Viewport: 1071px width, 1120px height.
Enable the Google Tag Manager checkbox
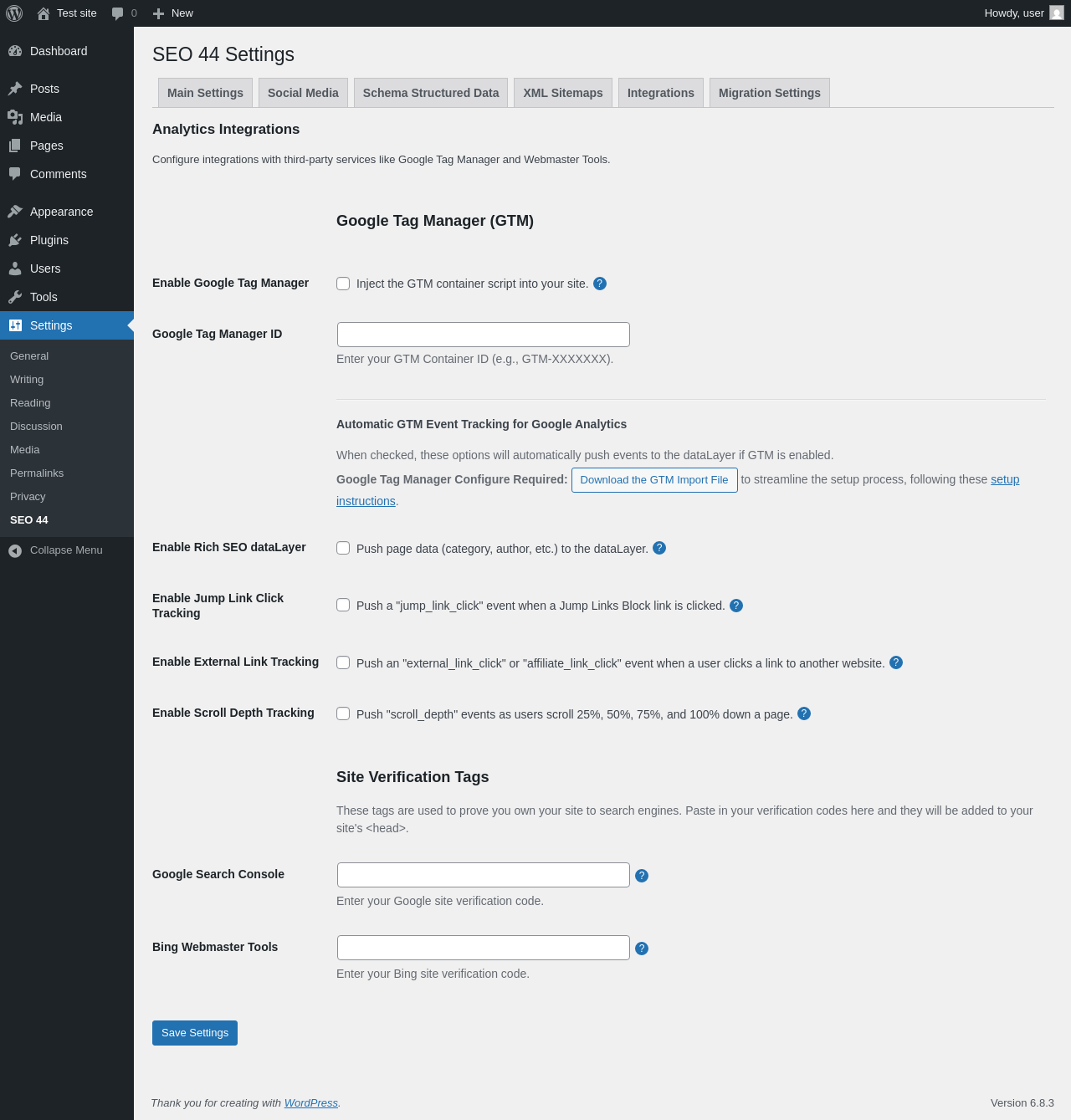click(x=343, y=284)
